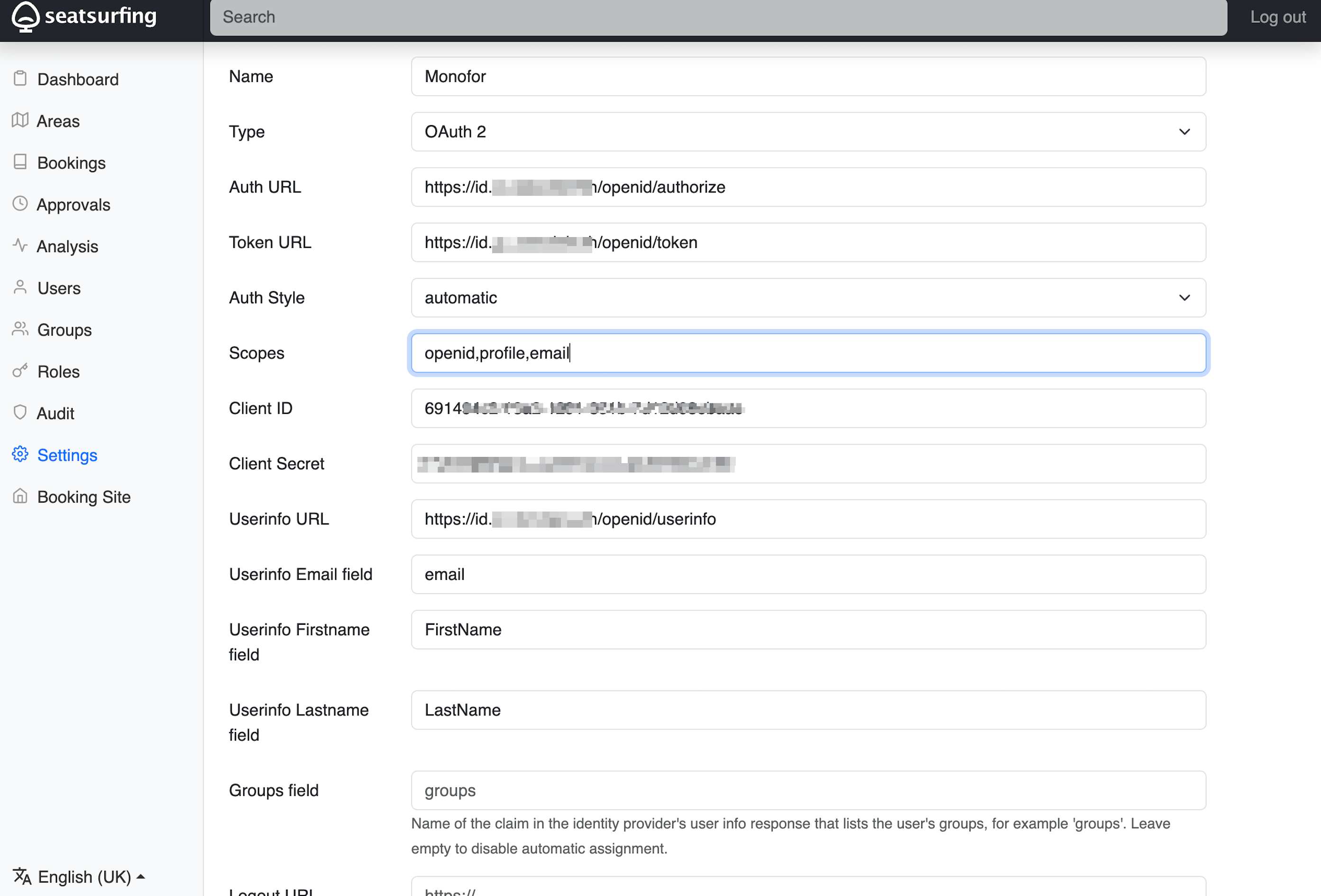This screenshot has height=896, width=1321.
Task: Click the Log out link
Action: [1277, 17]
